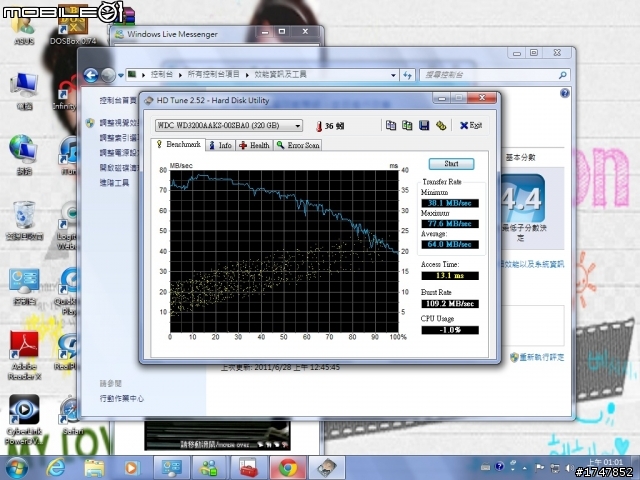
Task: Click the 所有控制台項目 breadcrumb
Action: point(213,74)
